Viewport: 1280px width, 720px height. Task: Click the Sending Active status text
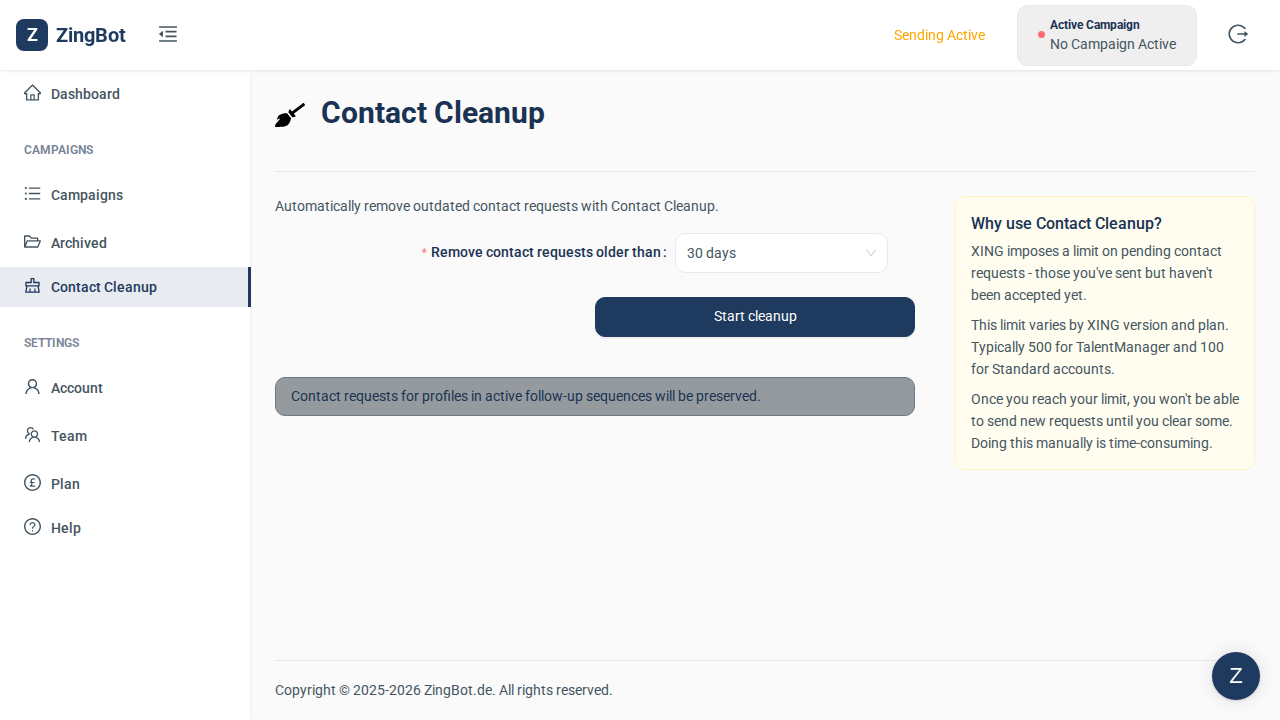(x=939, y=35)
